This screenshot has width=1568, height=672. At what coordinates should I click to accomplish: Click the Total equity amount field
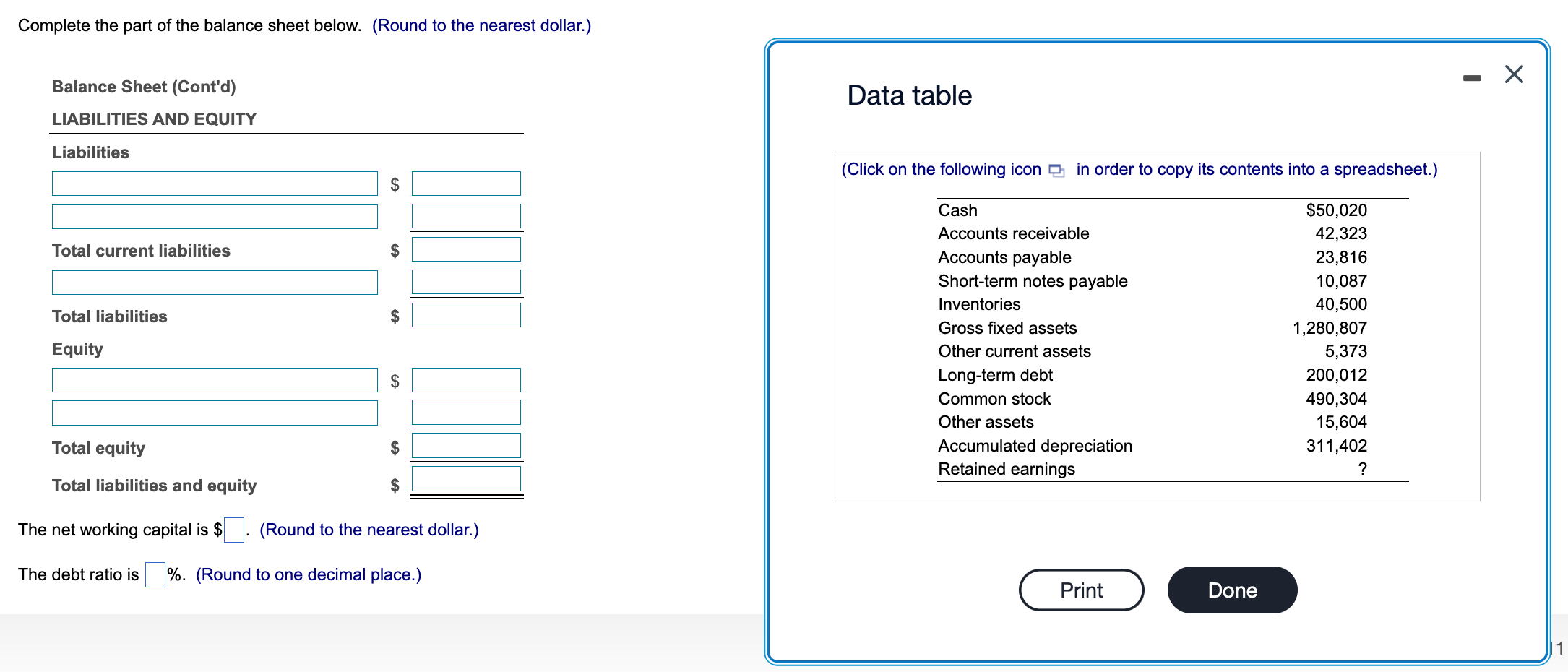[466, 445]
